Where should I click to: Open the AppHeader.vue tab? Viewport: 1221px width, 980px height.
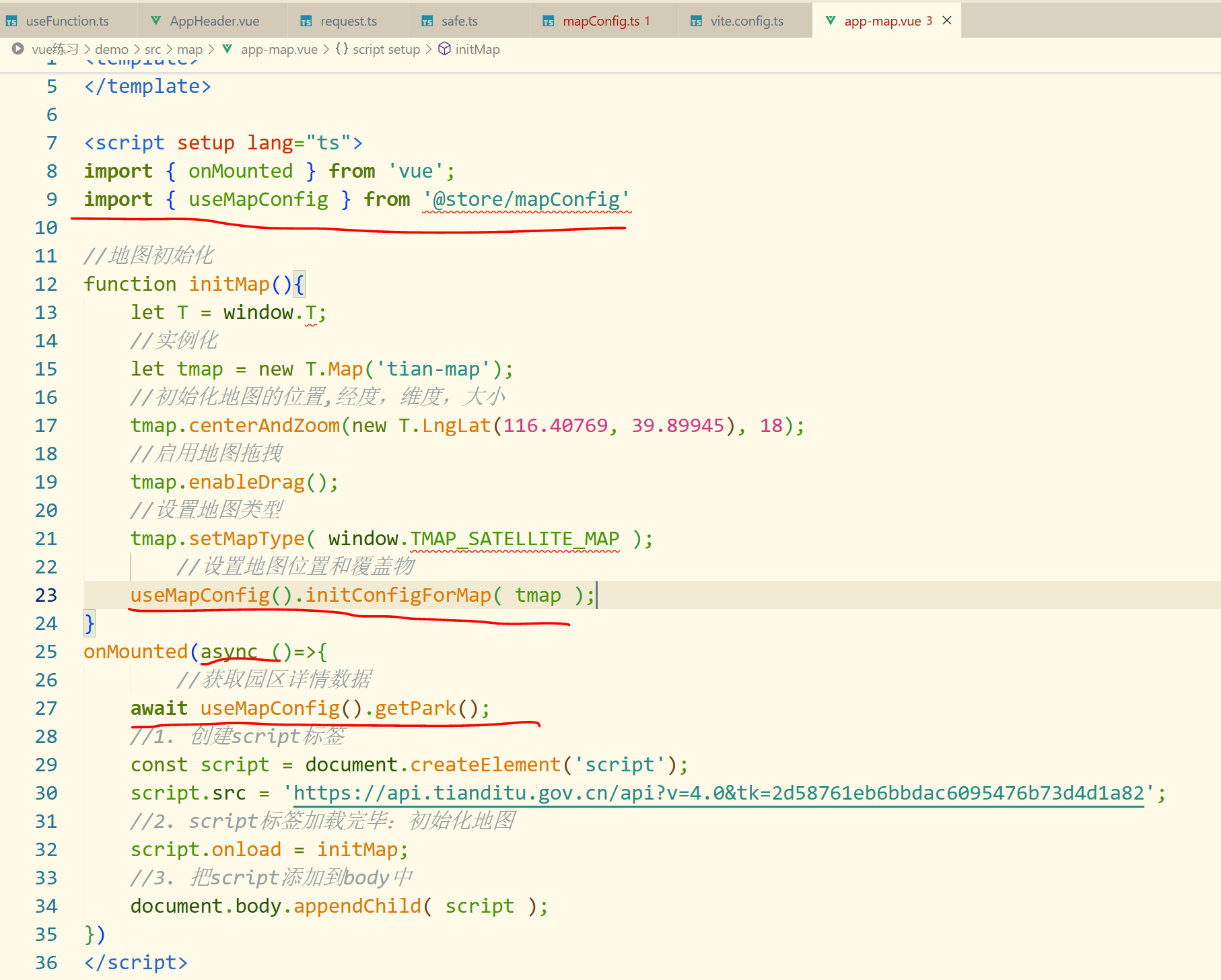point(214,21)
